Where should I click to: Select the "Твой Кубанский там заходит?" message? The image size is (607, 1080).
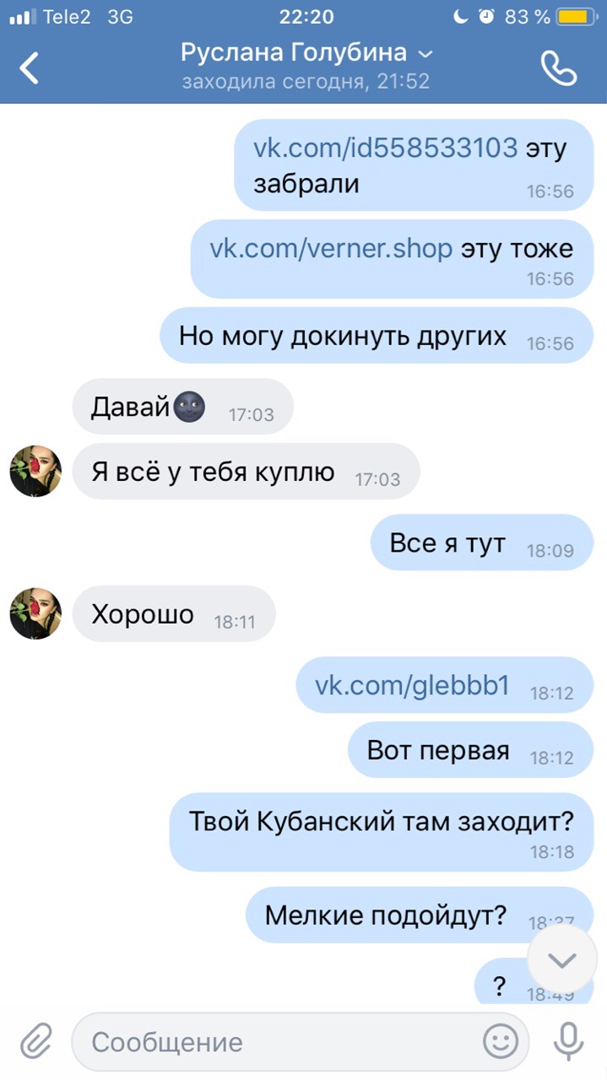click(x=382, y=832)
